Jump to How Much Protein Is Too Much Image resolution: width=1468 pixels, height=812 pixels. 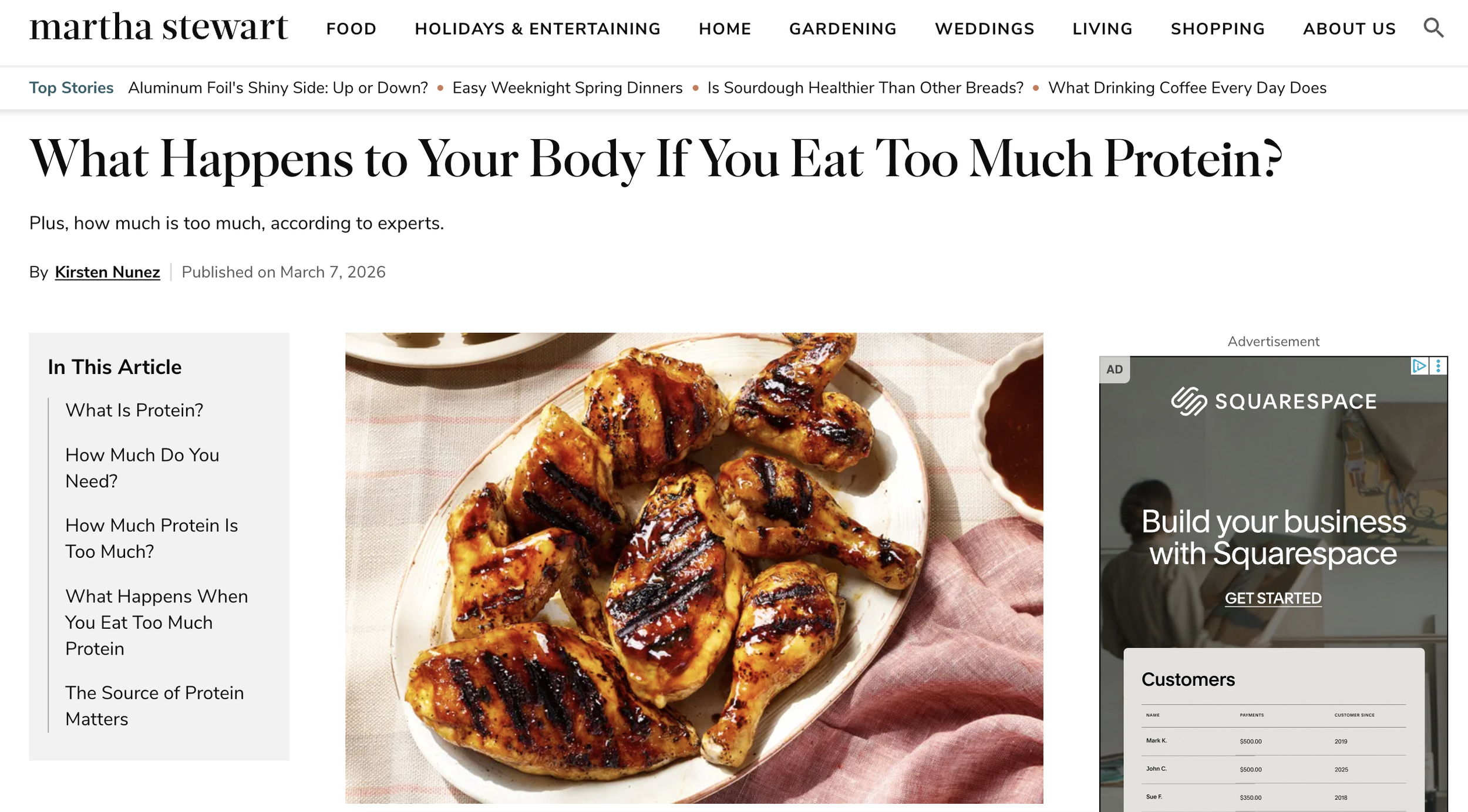pos(151,538)
